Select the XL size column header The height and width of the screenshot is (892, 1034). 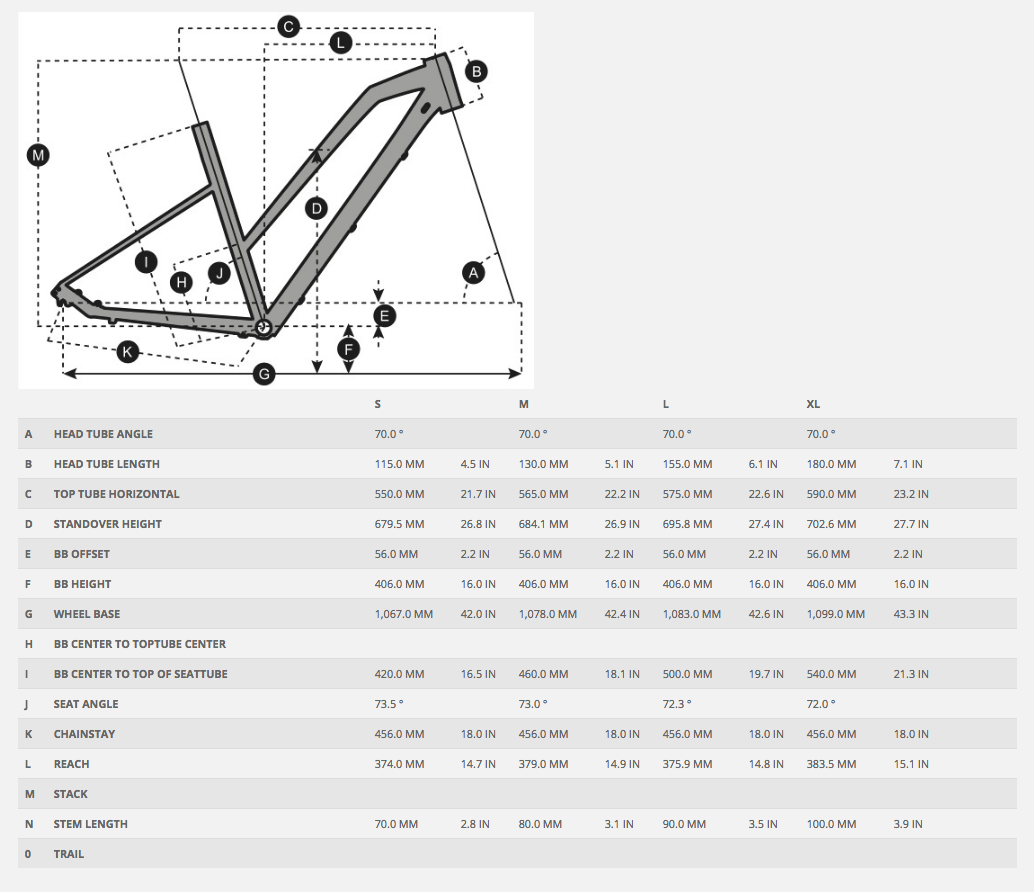point(813,404)
